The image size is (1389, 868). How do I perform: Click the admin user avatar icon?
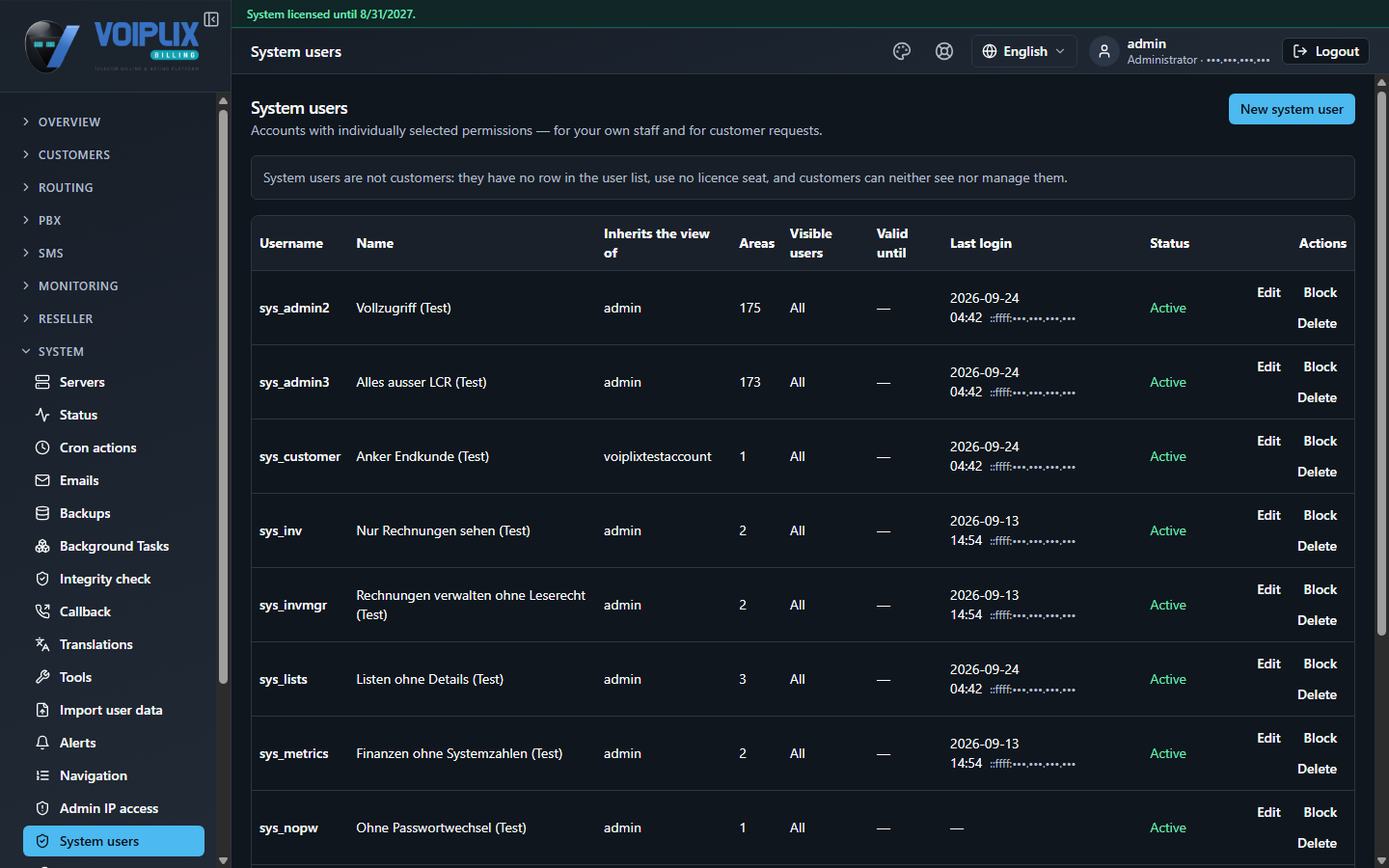pos(1103,51)
